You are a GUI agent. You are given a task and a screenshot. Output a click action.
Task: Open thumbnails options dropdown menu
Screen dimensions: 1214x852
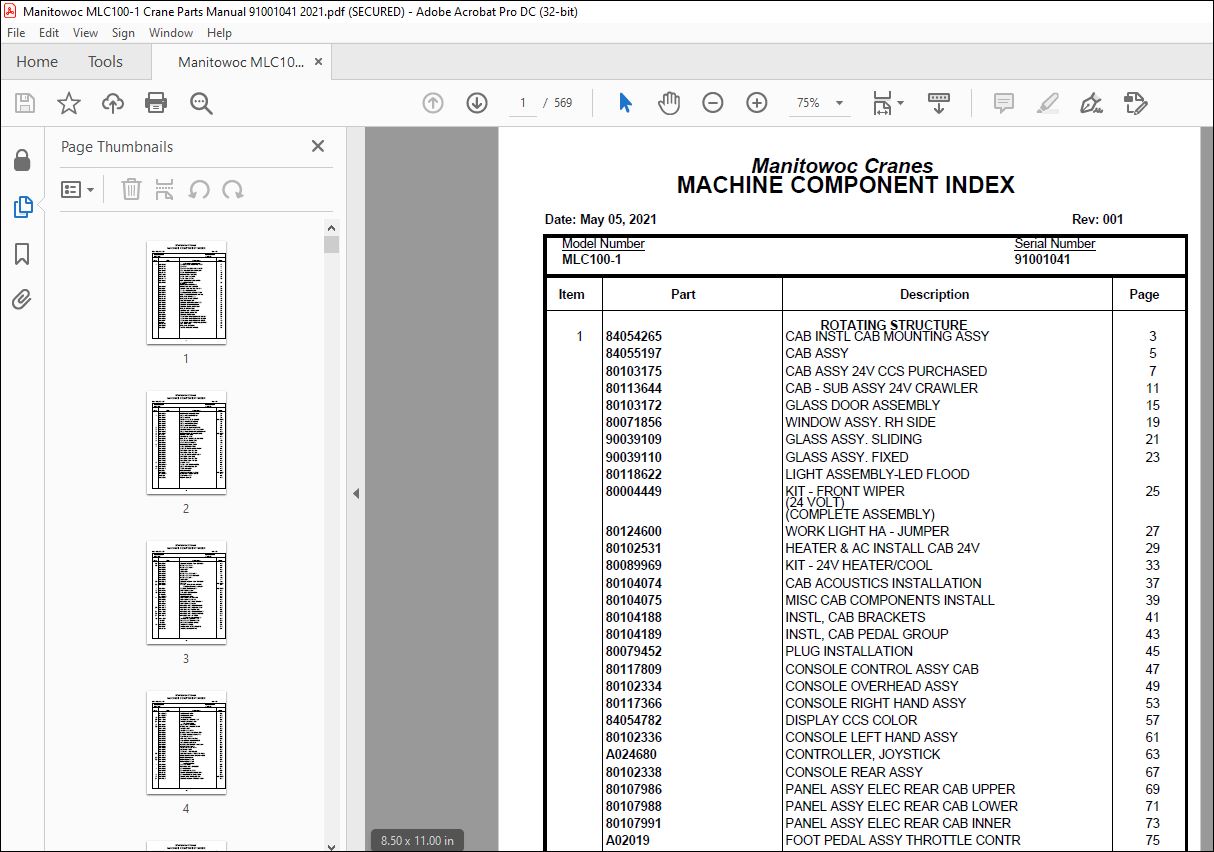77,189
